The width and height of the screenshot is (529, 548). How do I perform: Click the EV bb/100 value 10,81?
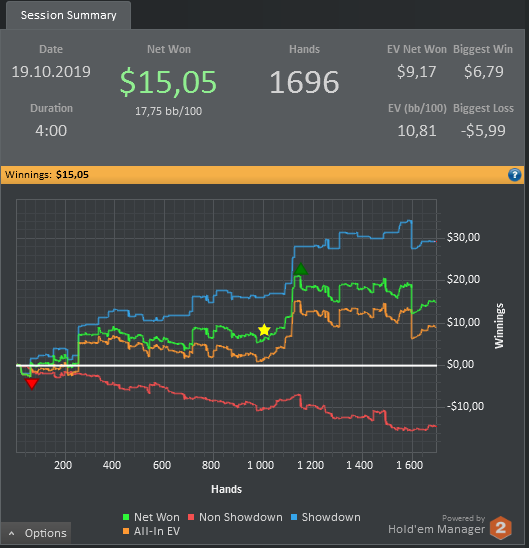(x=417, y=131)
